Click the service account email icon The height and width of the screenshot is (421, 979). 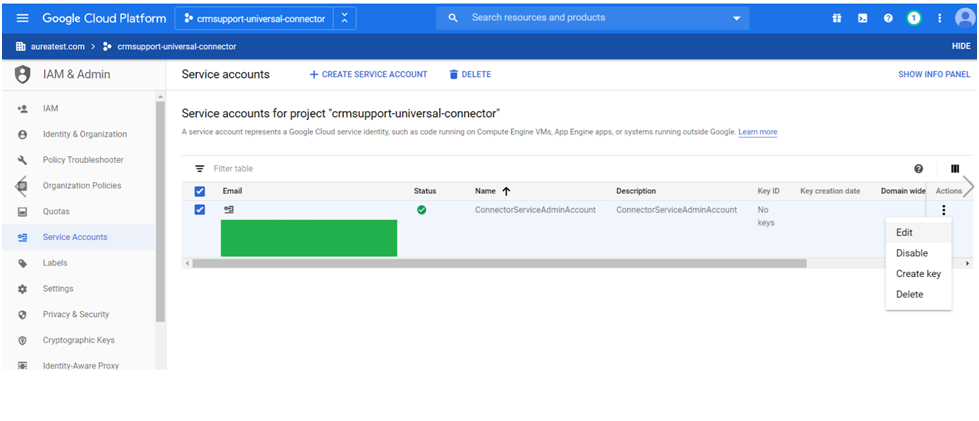229,210
